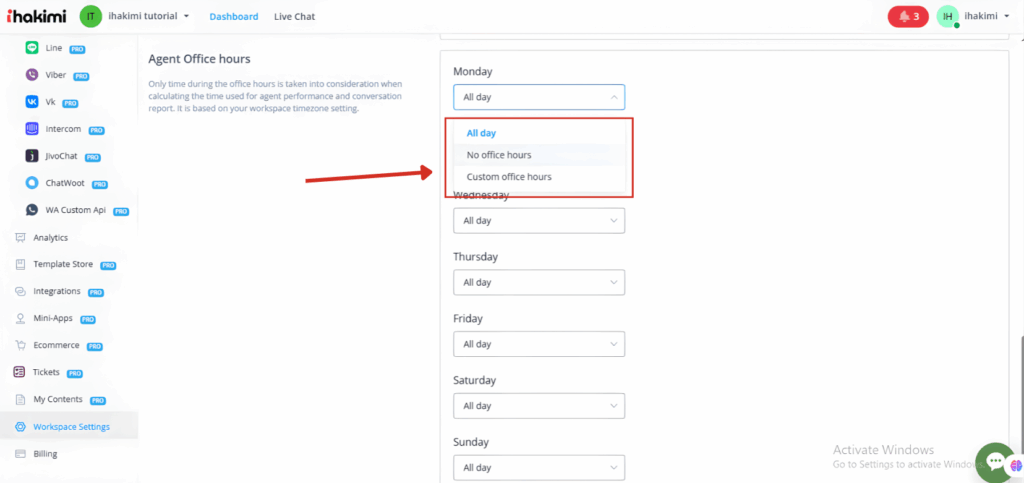Click the Tickets sidebar icon
Screen dimensions: 1024x483
coord(20,372)
